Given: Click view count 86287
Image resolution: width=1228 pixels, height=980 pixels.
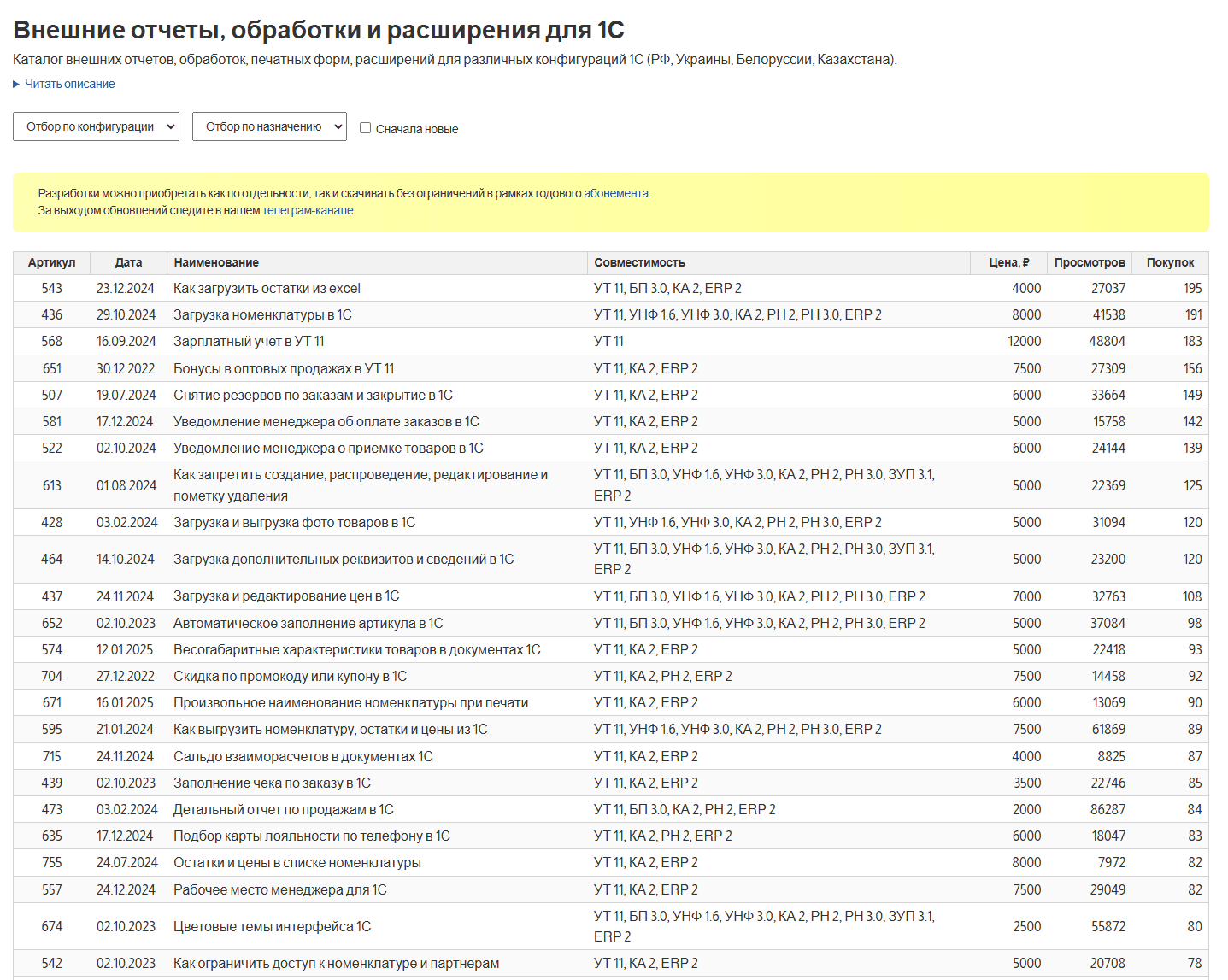Looking at the screenshot, I should pos(1108,809).
